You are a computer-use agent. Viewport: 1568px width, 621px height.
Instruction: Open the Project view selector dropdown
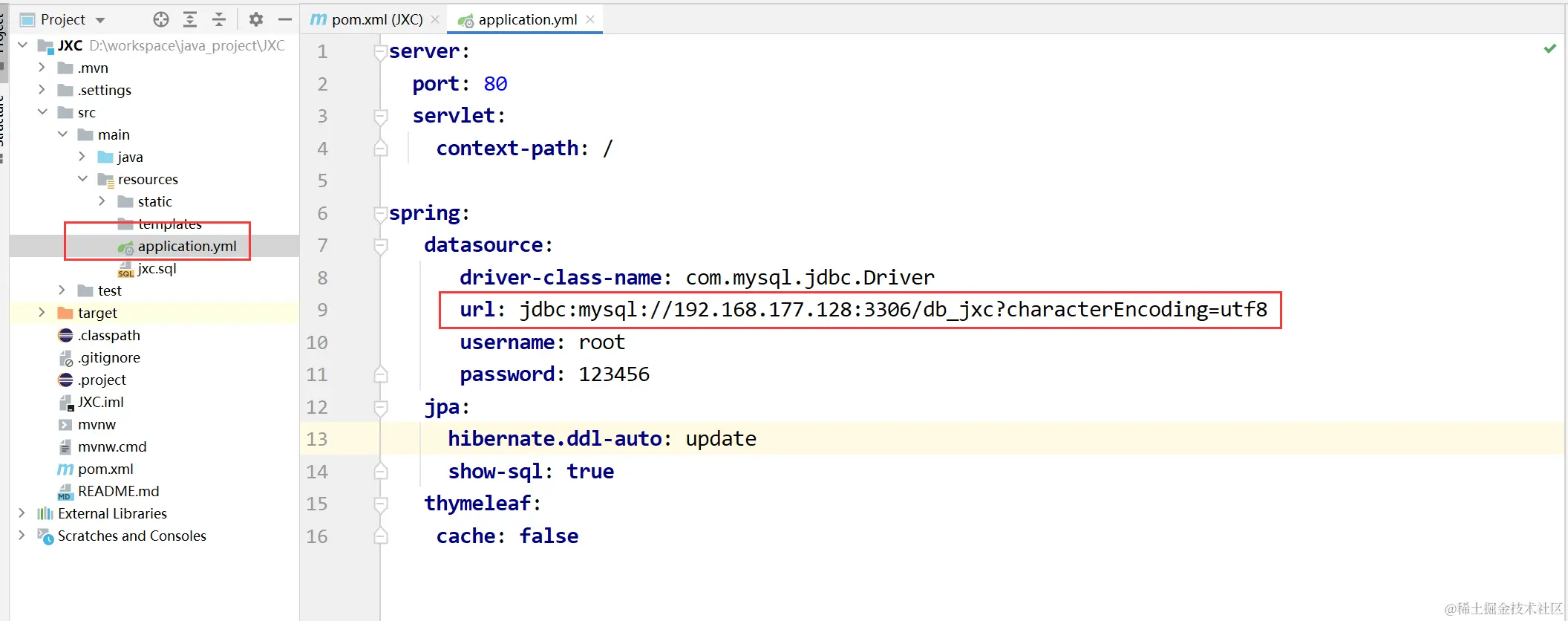100,20
